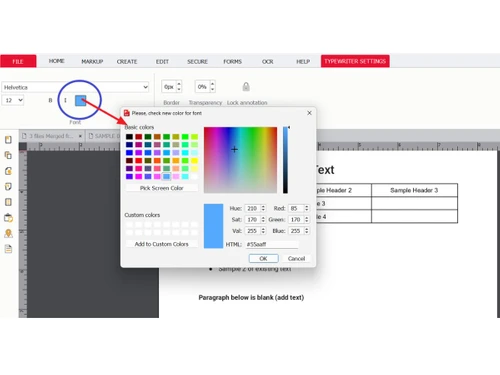Close the font color dialog with X

click(309, 113)
